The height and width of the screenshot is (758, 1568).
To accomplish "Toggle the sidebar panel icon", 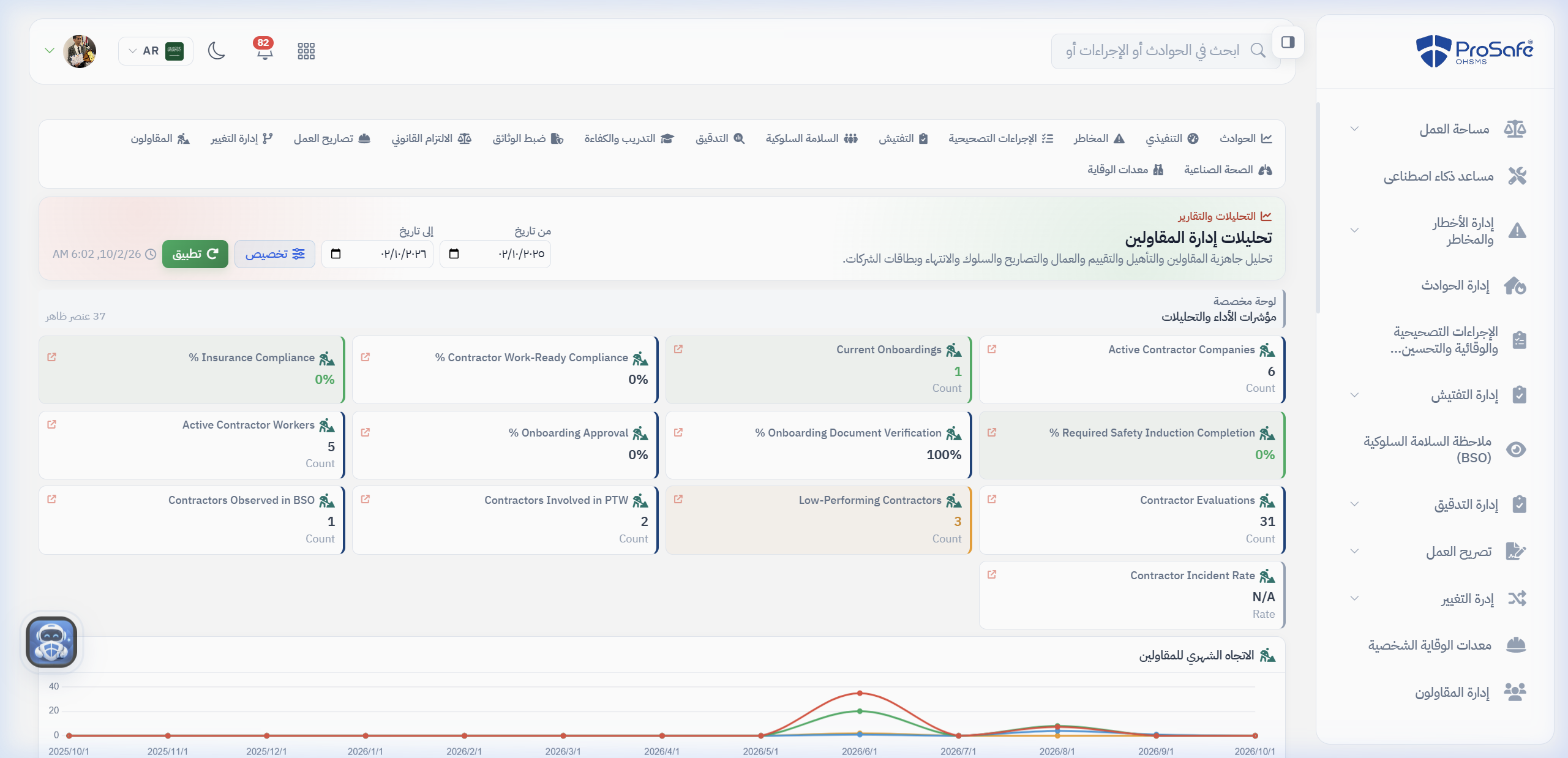I will click(1288, 42).
